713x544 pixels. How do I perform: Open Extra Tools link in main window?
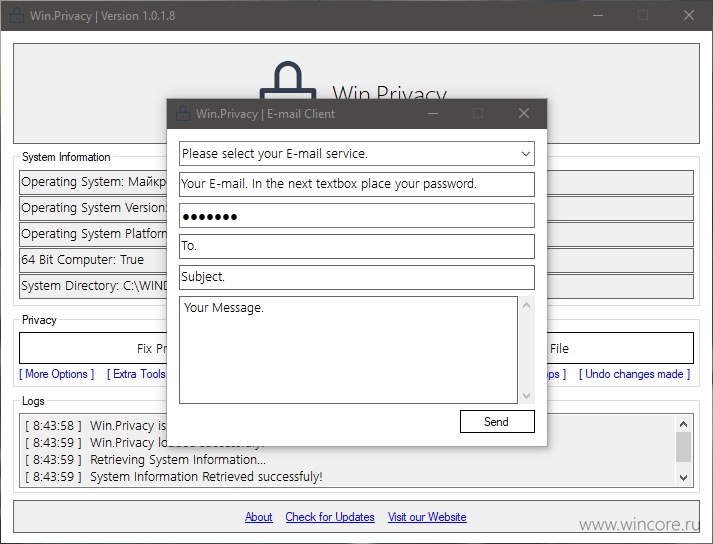tap(137, 374)
